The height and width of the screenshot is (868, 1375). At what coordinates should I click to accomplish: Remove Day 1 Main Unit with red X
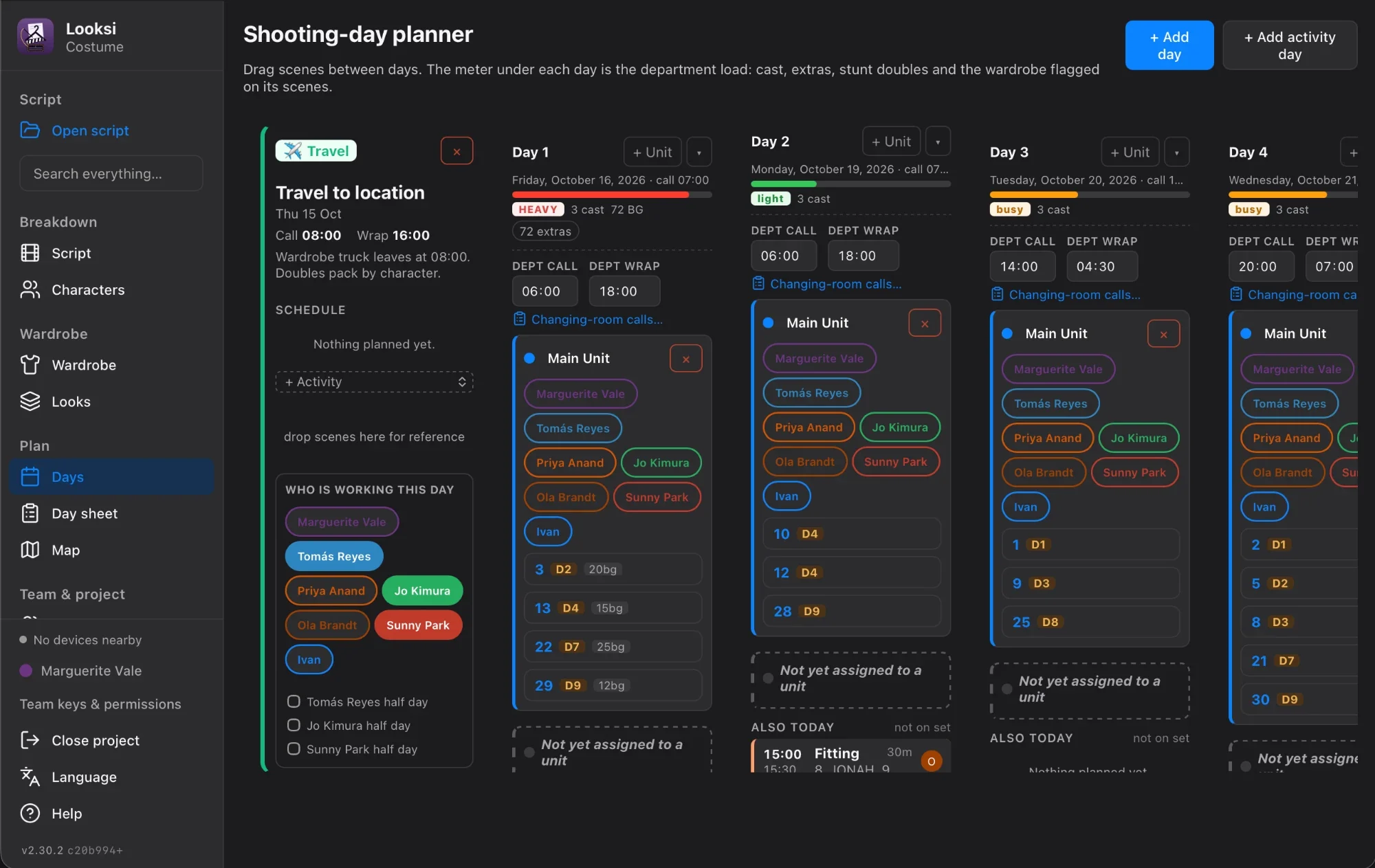[685, 359]
